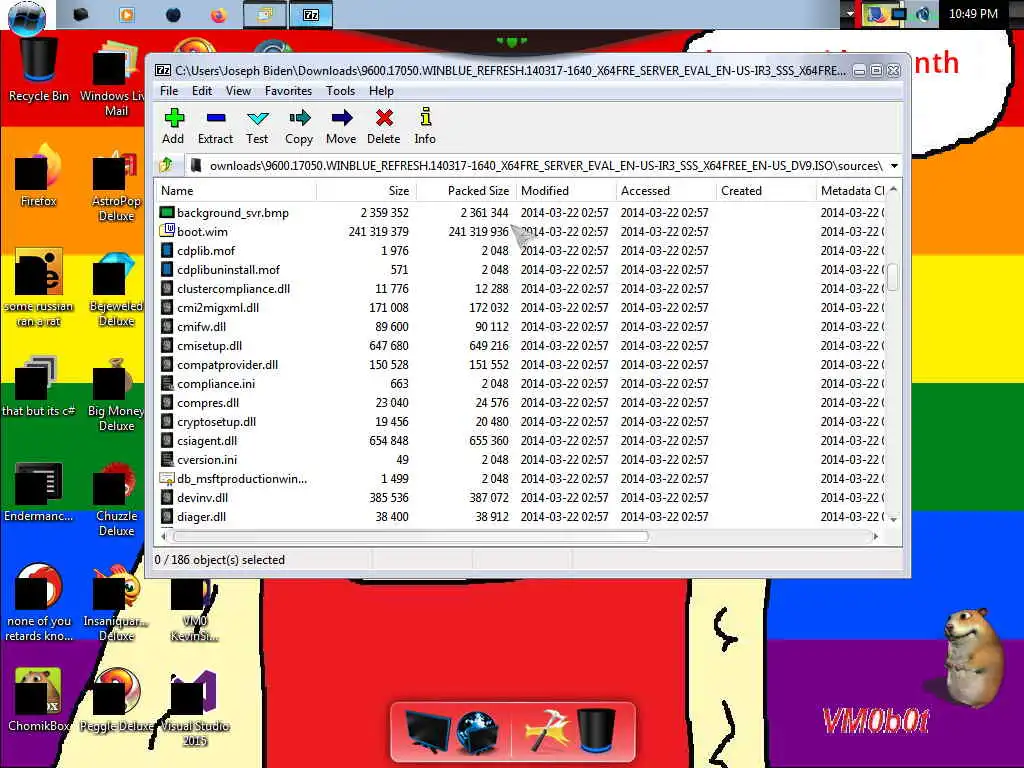Select cdplib.mof file
The height and width of the screenshot is (768, 1024).
(206, 251)
